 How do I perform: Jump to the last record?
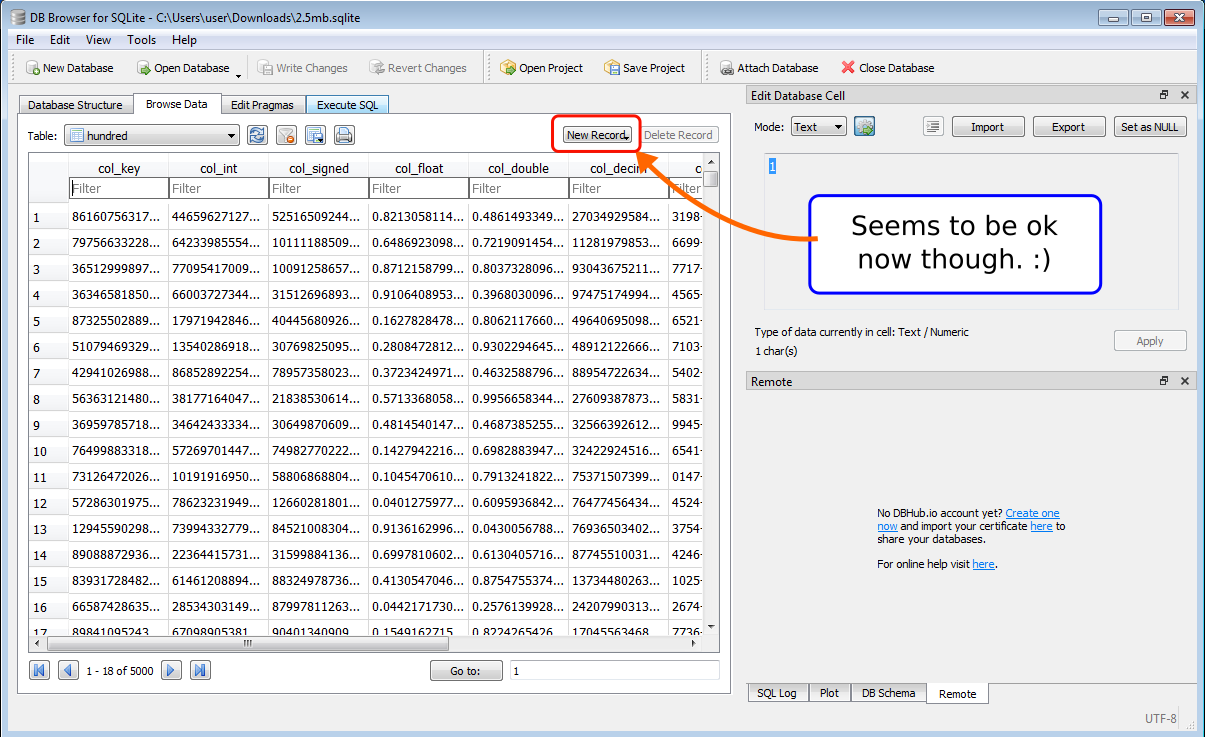(200, 669)
